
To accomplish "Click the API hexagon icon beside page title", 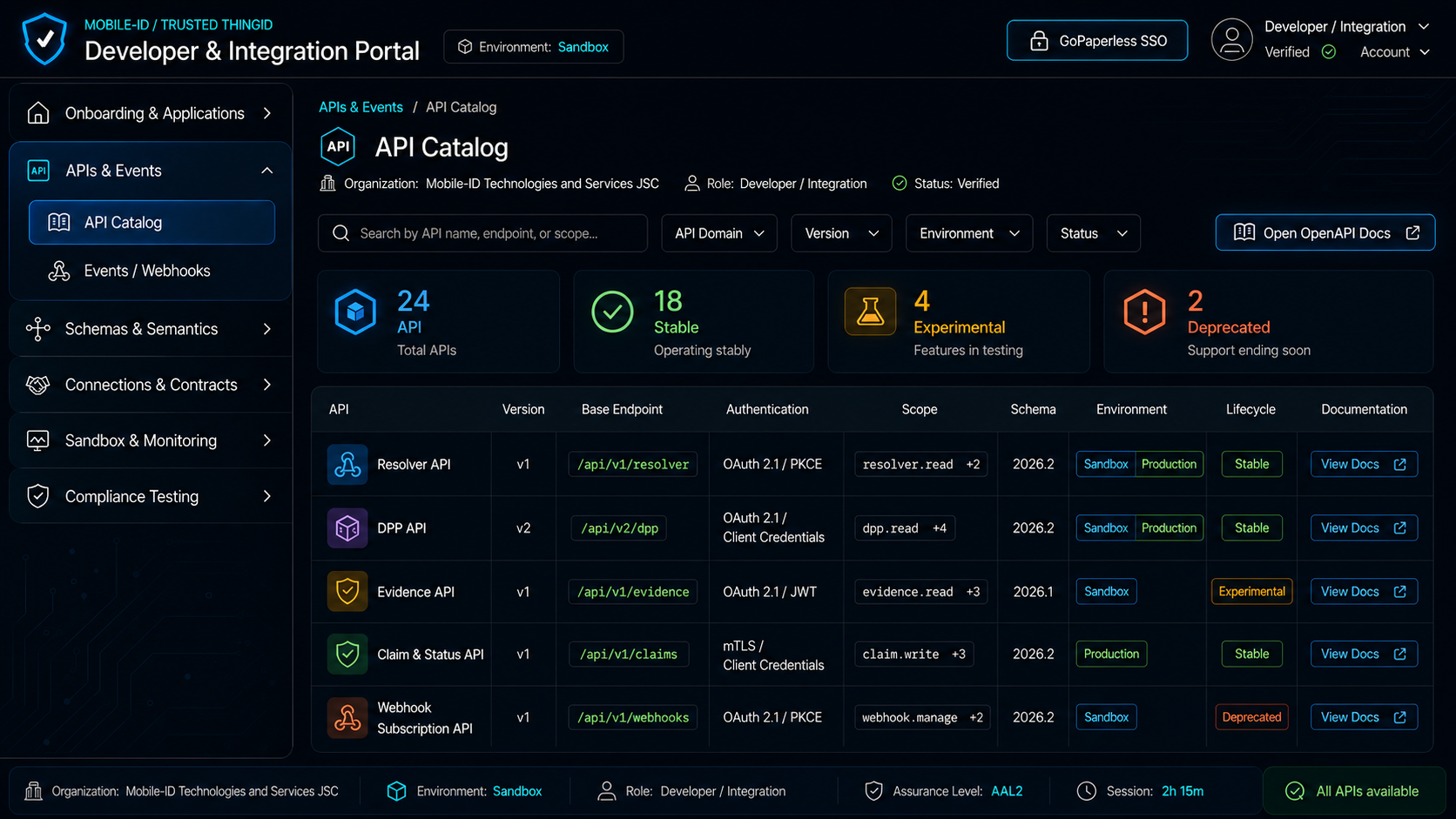I will tap(338, 147).
